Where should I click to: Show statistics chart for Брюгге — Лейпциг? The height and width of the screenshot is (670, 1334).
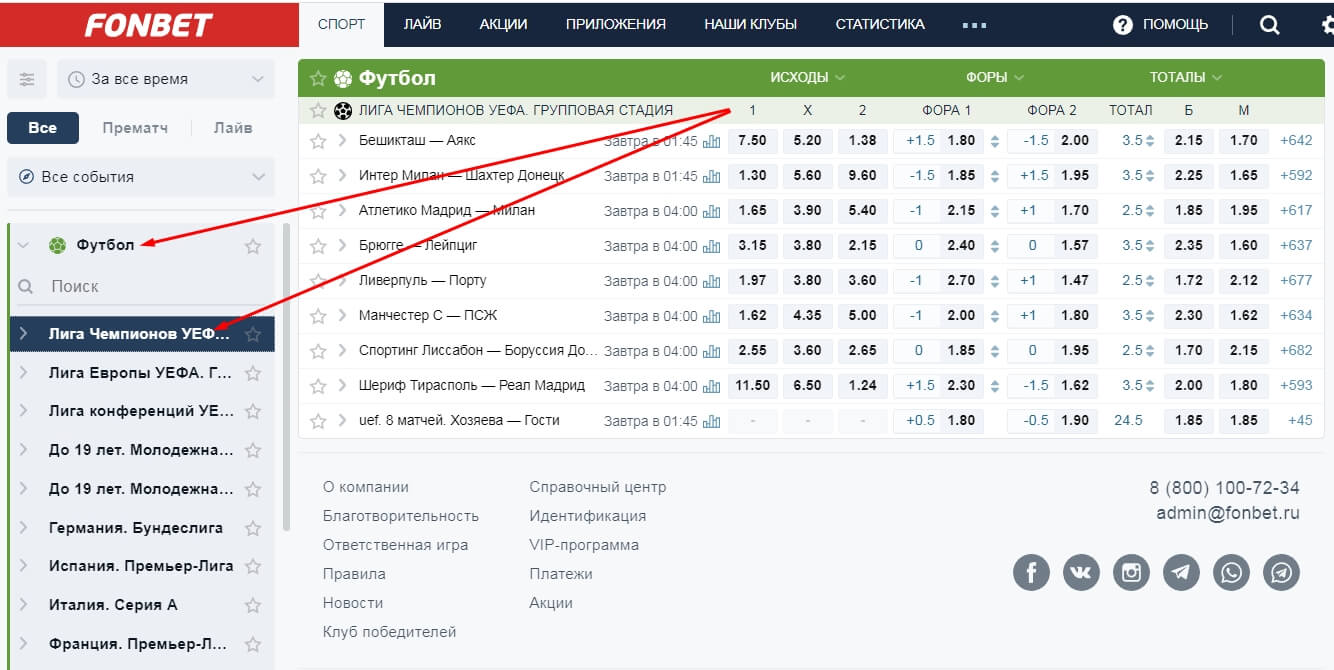tap(711, 246)
